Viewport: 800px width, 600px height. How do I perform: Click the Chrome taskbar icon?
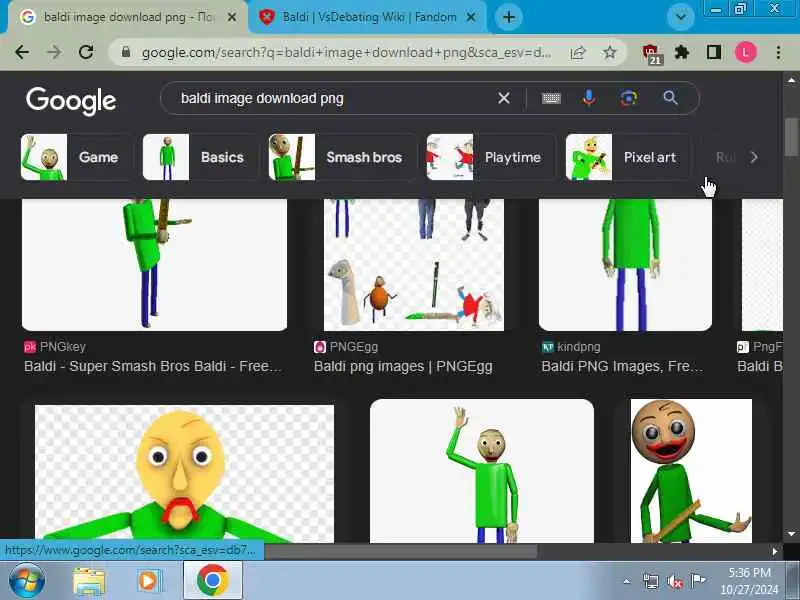(212, 580)
